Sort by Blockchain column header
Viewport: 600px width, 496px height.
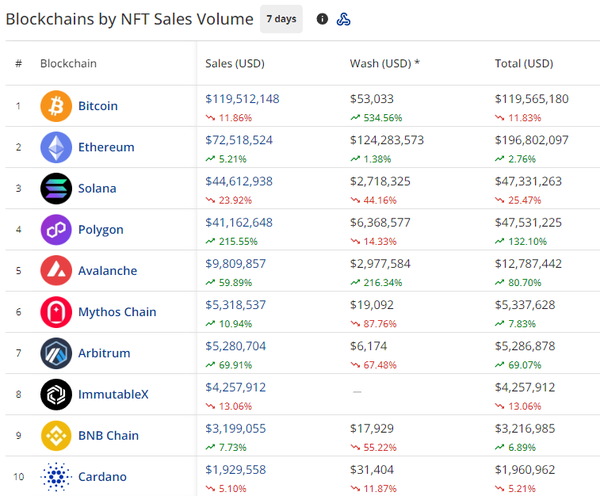tap(69, 64)
